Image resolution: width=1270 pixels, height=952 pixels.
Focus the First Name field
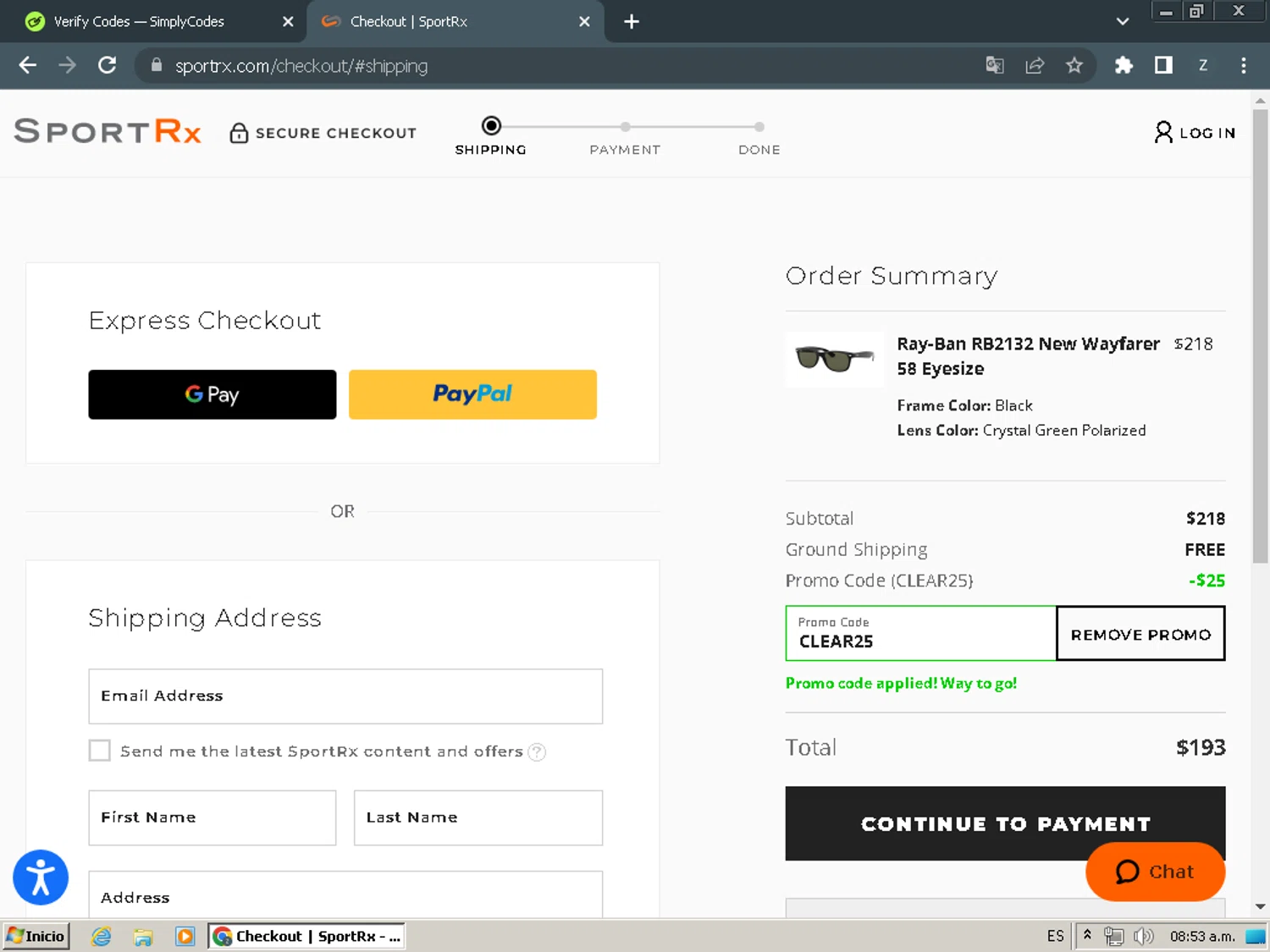pyautogui.click(x=212, y=817)
